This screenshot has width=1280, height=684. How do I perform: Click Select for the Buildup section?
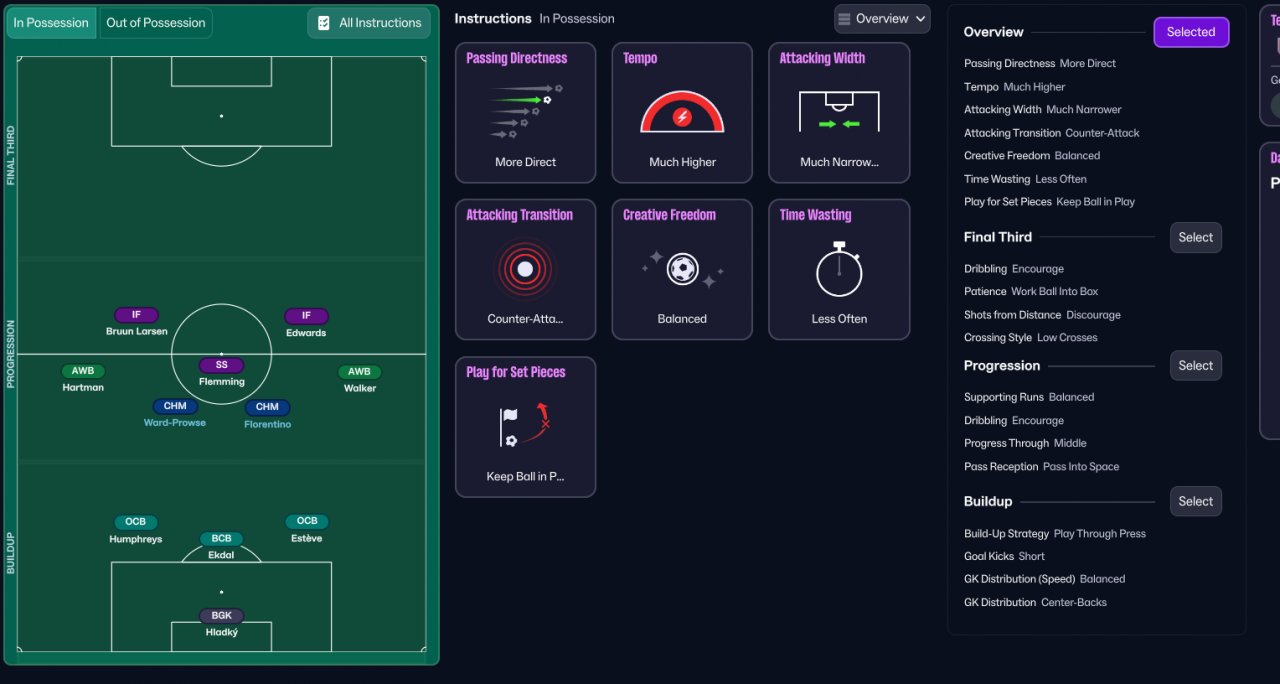[1196, 502]
